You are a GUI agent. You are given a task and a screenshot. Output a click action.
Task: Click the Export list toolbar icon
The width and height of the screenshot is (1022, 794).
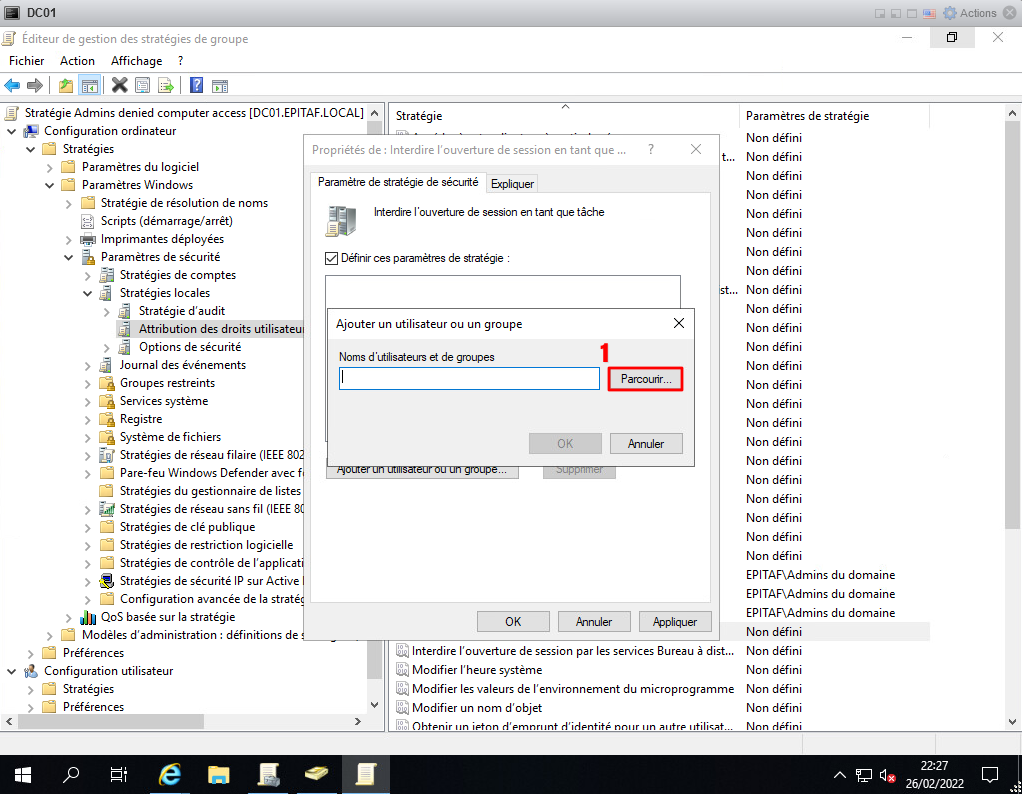(x=165, y=85)
